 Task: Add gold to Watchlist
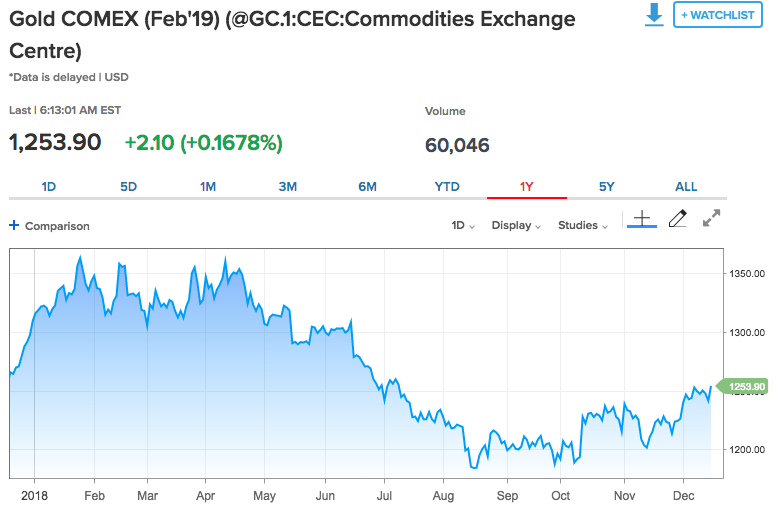pos(718,15)
